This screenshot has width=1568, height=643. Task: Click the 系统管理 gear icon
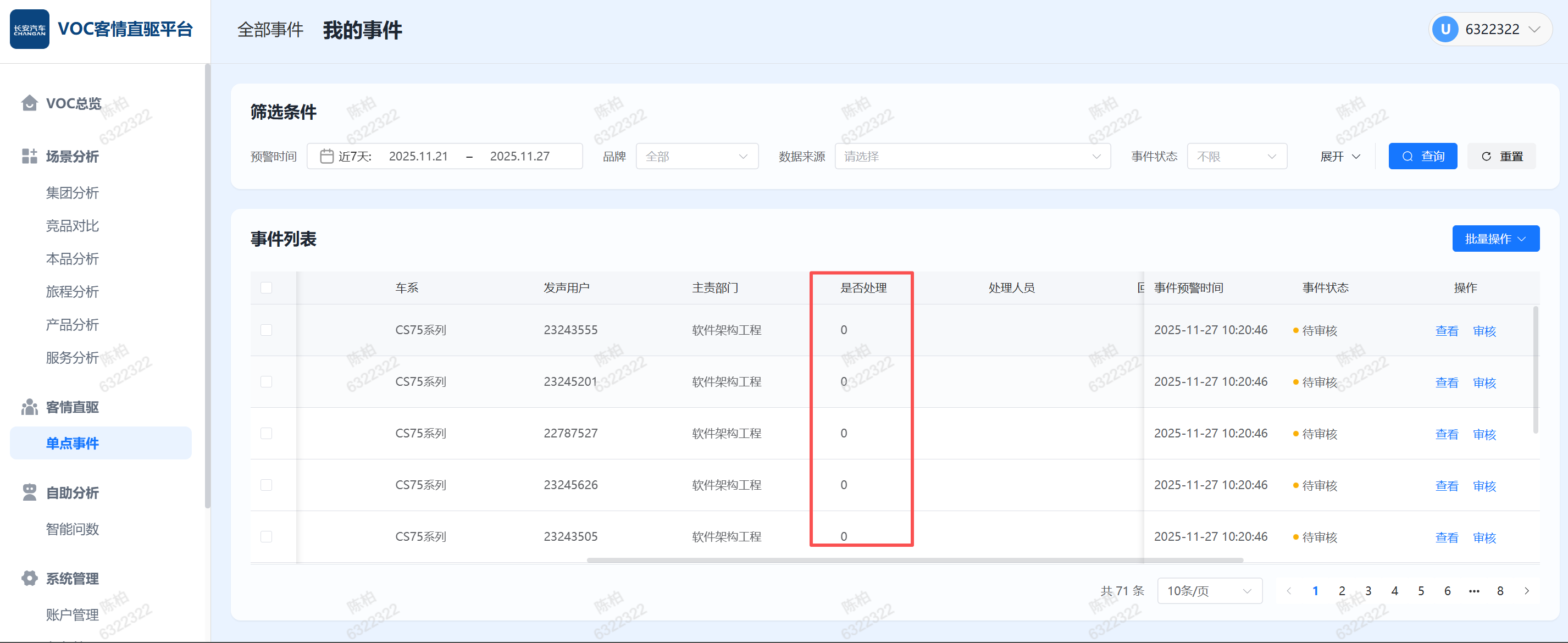29,578
